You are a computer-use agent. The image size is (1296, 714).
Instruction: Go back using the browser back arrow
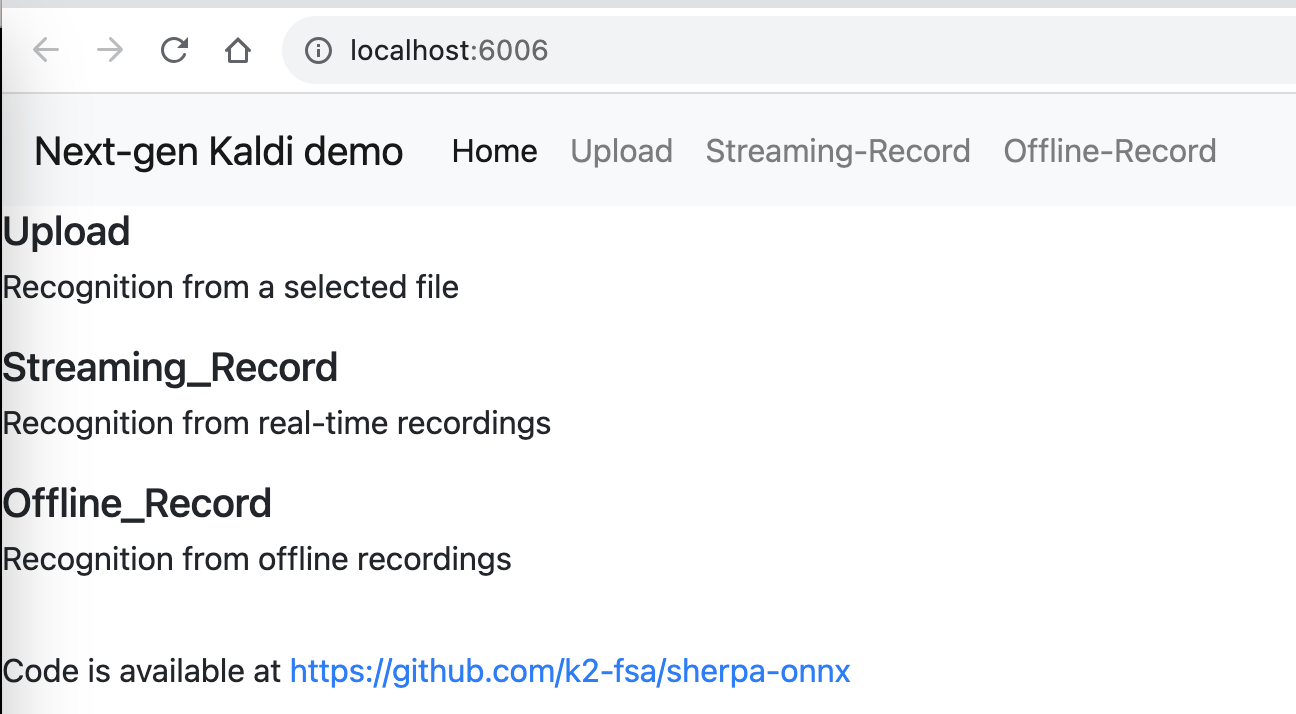pyautogui.click(x=46, y=50)
